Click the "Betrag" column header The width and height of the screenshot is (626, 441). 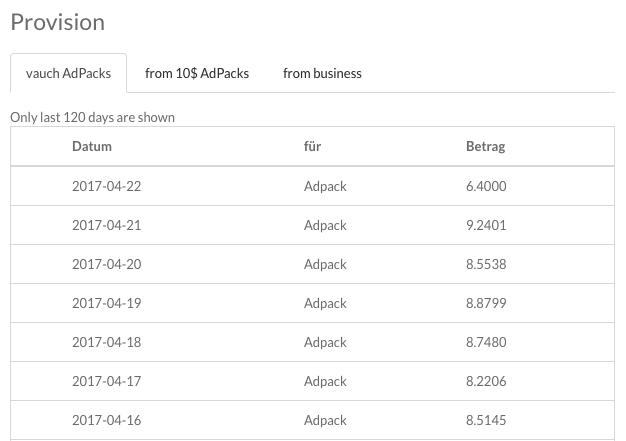click(x=485, y=146)
